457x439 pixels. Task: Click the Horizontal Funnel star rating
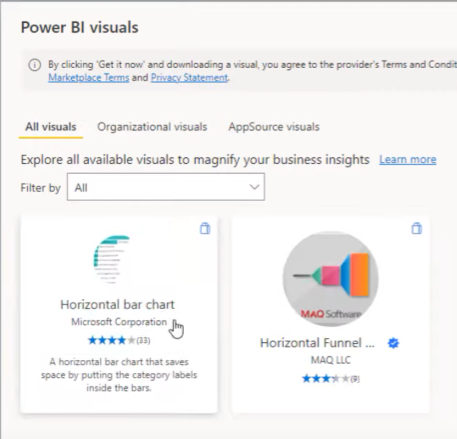point(331,379)
